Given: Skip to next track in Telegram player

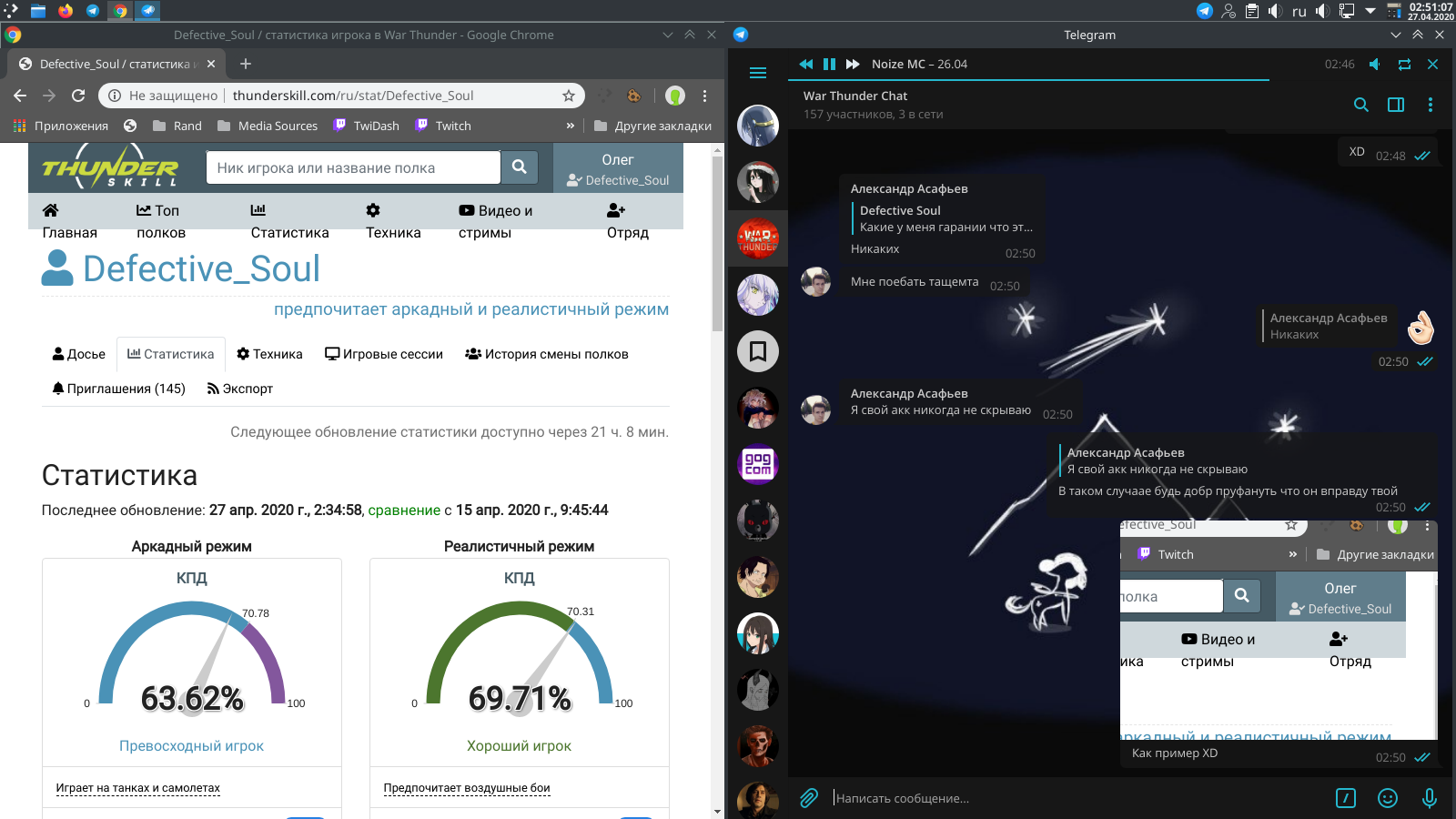Looking at the screenshot, I should (853, 64).
